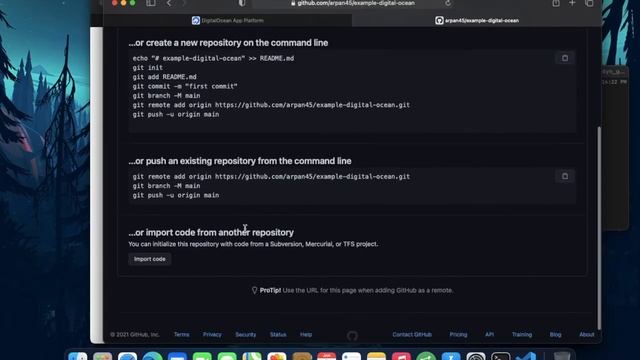Open Photos from the Dock
The width and height of the screenshot is (640, 360).
tap(277, 356)
